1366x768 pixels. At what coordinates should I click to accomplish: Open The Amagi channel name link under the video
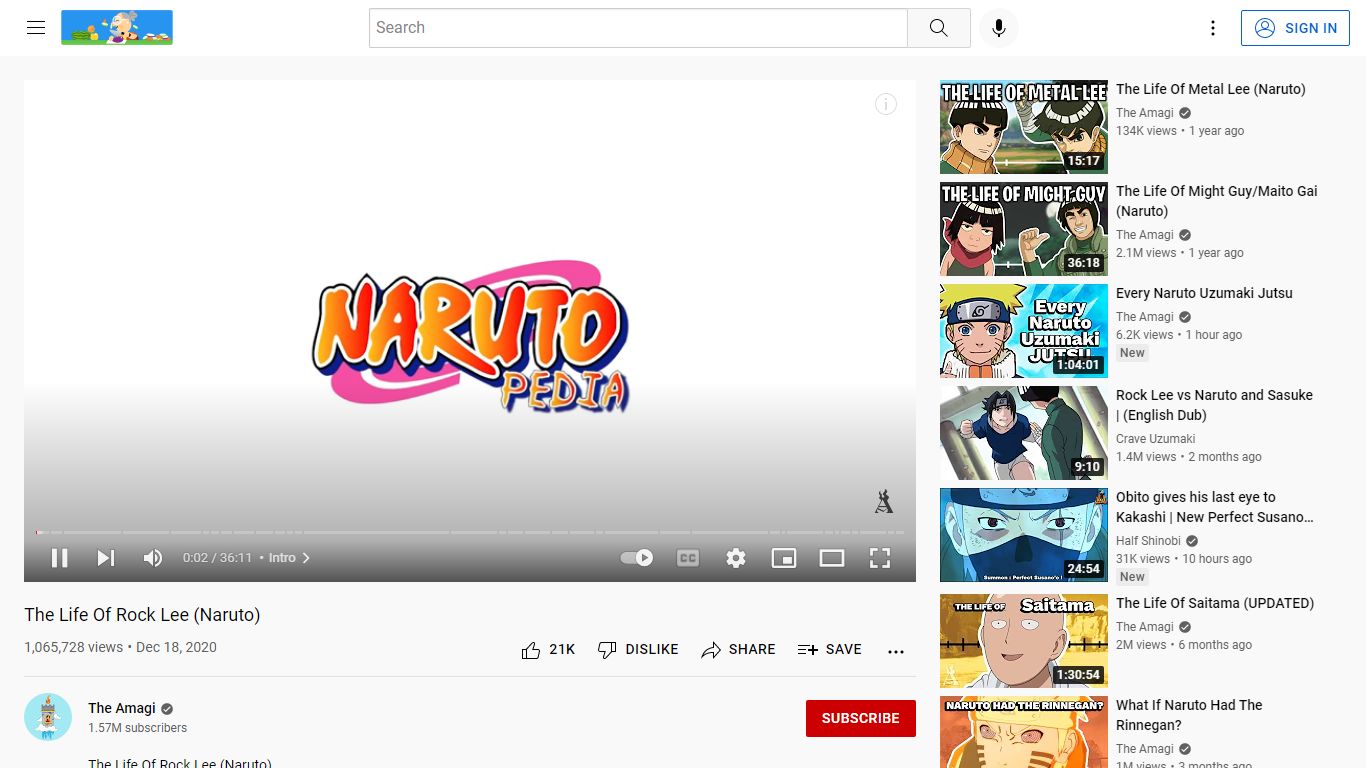click(x=122, y=708)
